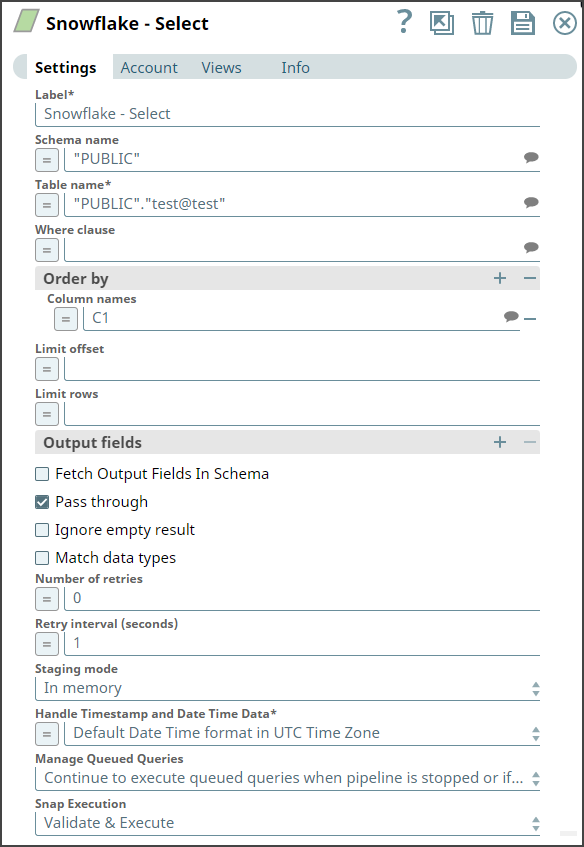Viewport: 584px width, 847px height.
Task: Disable the Pass through option
Action: click(x=43, y=502)
